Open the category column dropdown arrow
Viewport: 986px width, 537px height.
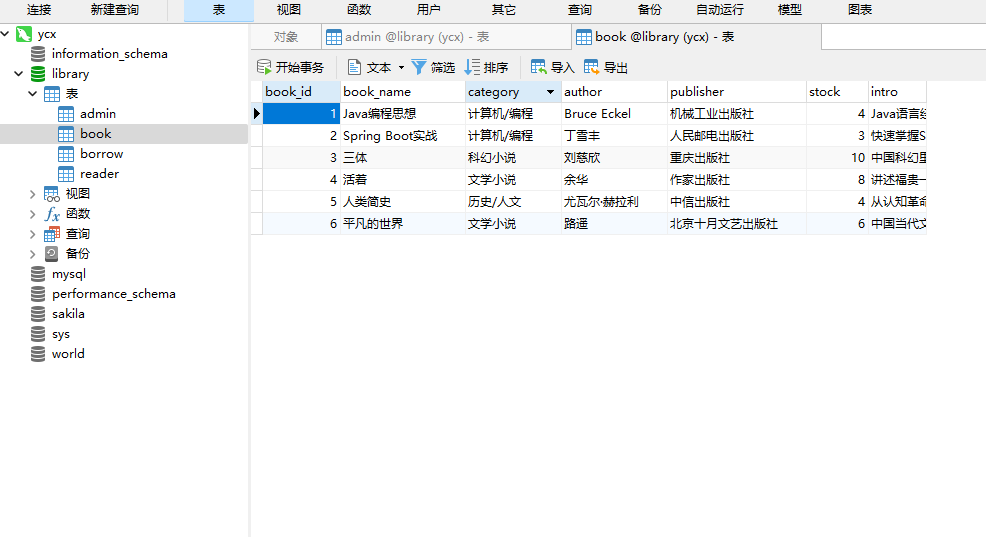tap(550, 92)
